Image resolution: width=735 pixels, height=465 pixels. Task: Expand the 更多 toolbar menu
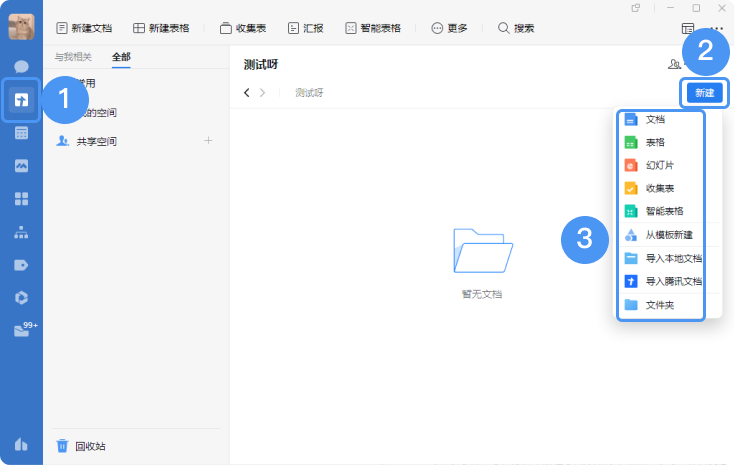click(449, 28)
